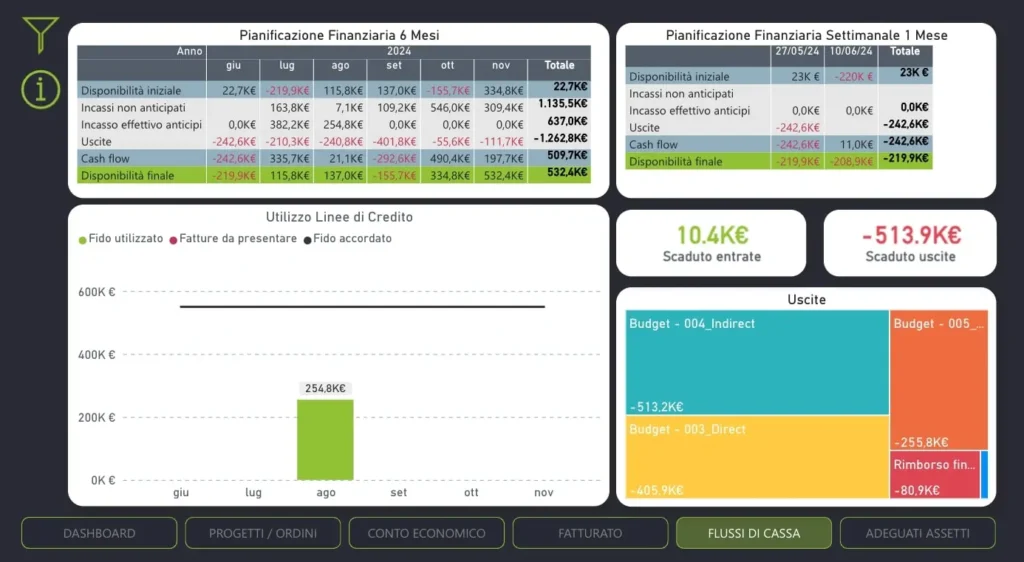Viewport: 1024px width, 562px height.
Task: Select the Budget - 004_Indirect treemap tile
Action: pos(758,363)
